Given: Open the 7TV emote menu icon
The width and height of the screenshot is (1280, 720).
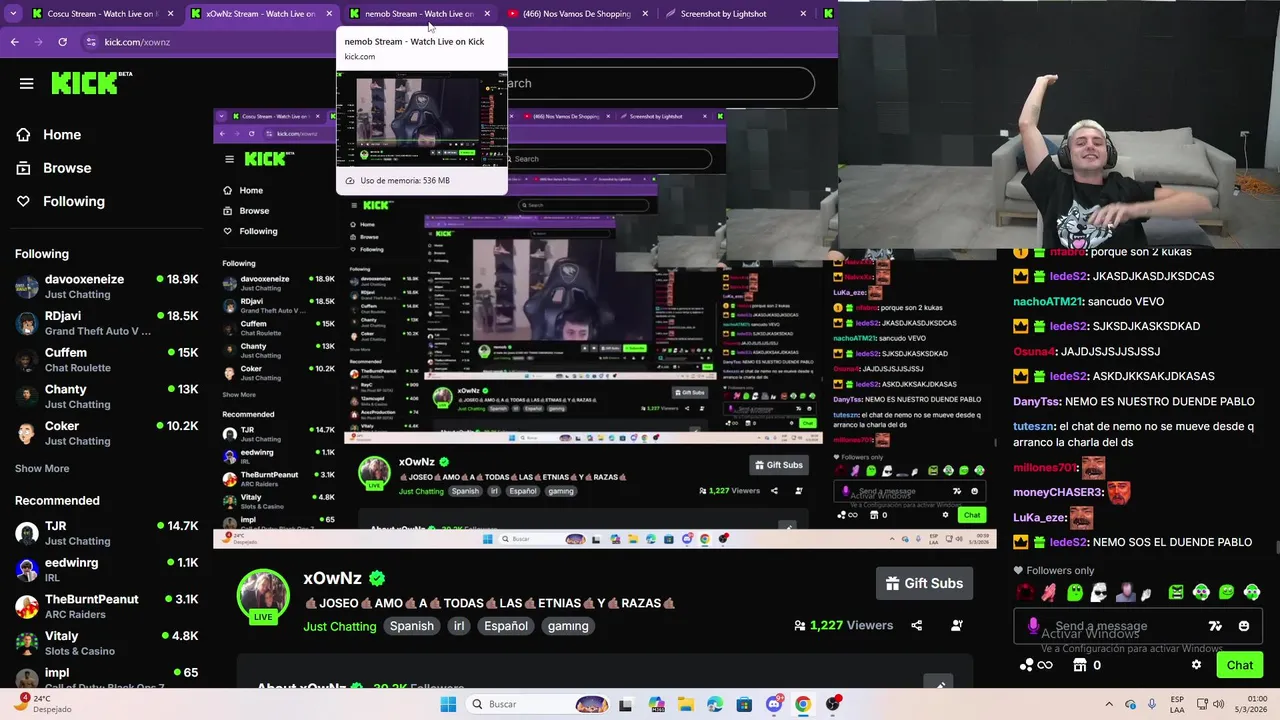Looking at the screenshot, I should click(1215, 626).
